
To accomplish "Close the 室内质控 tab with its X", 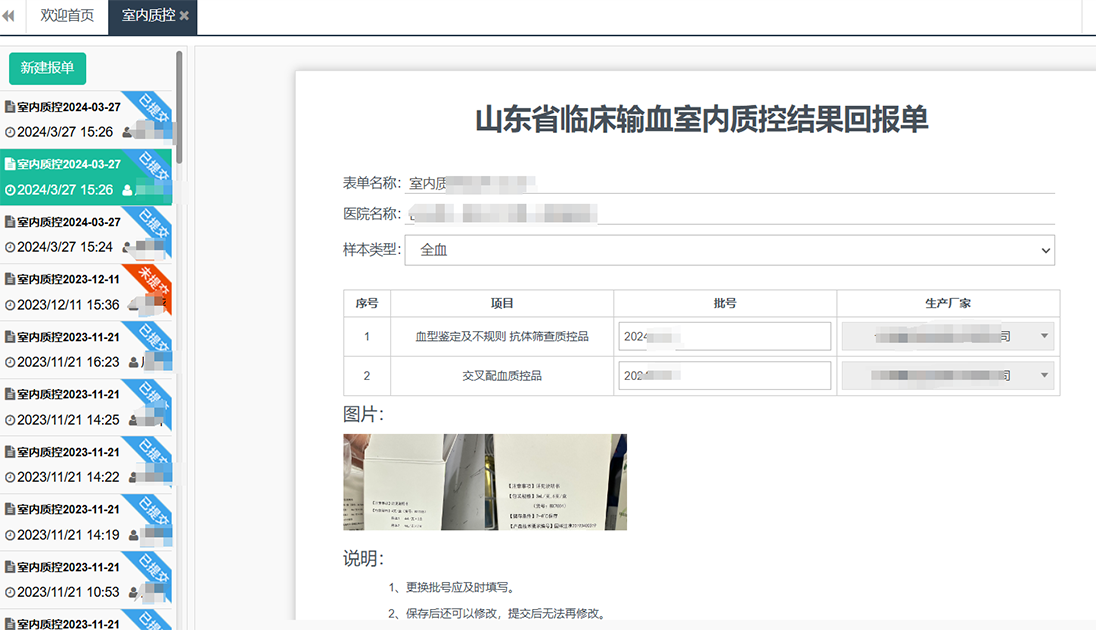I will click(185, 15).
